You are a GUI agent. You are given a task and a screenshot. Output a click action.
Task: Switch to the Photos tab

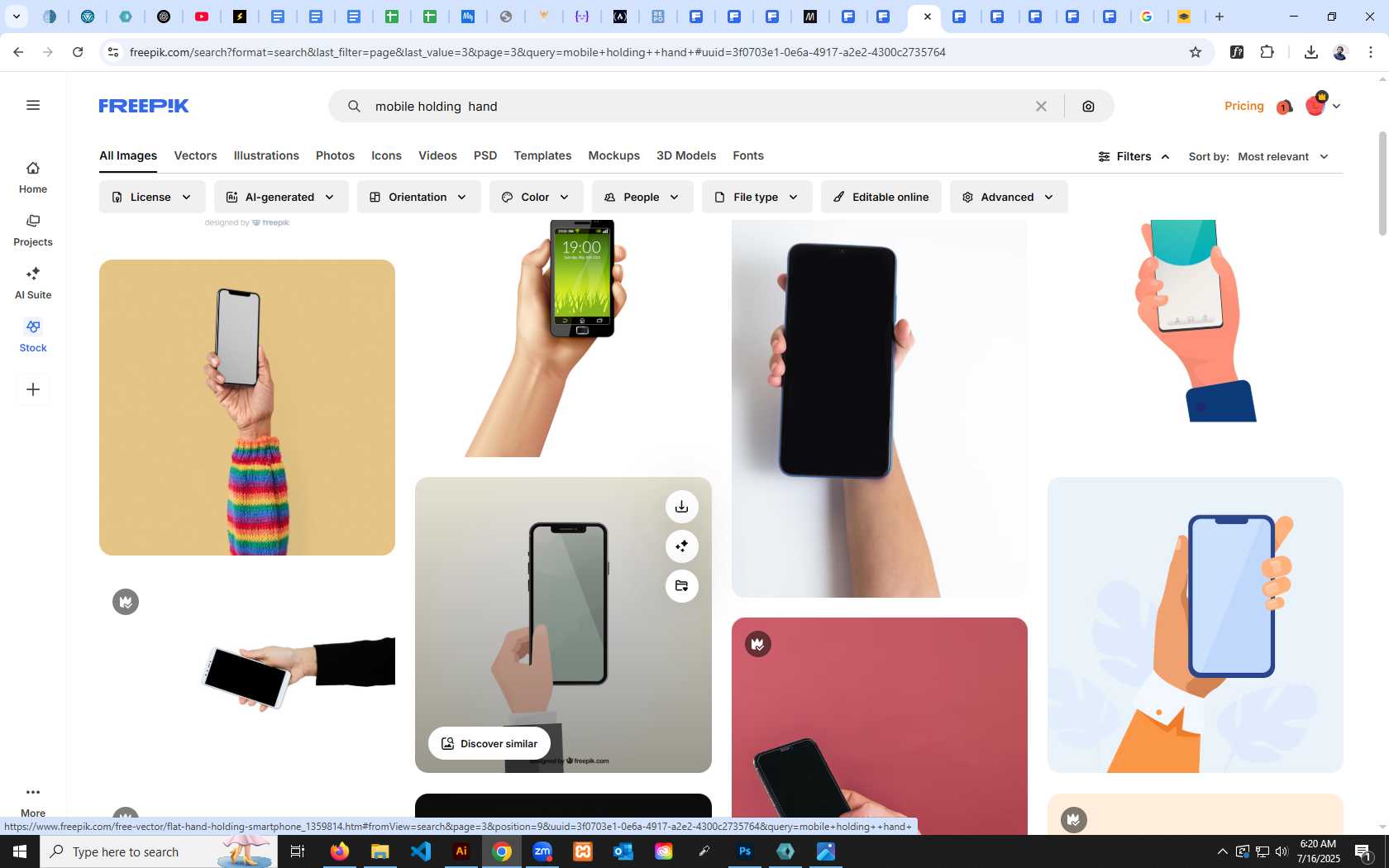[335, 155]
